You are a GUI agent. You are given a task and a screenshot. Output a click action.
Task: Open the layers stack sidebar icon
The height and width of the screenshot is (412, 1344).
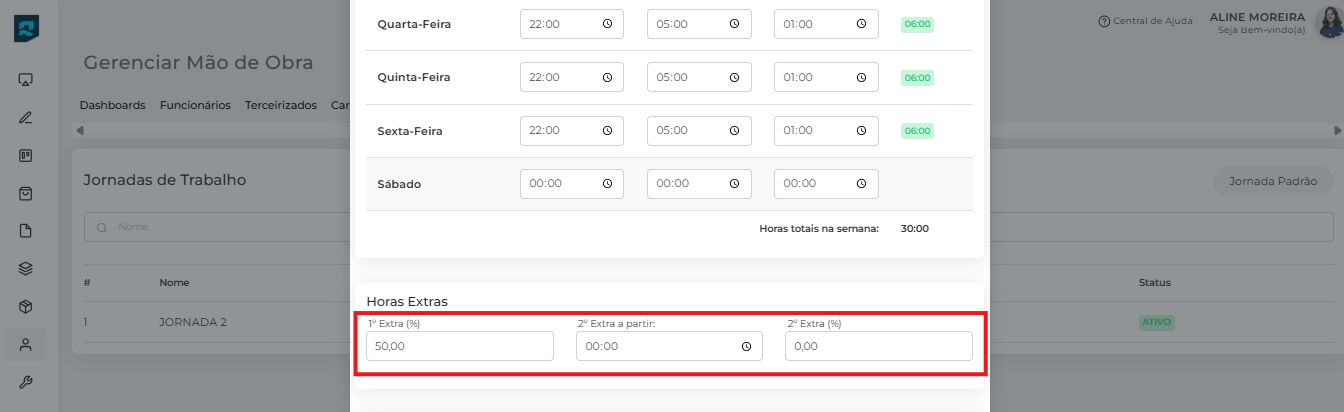click(x=27, y=268)
